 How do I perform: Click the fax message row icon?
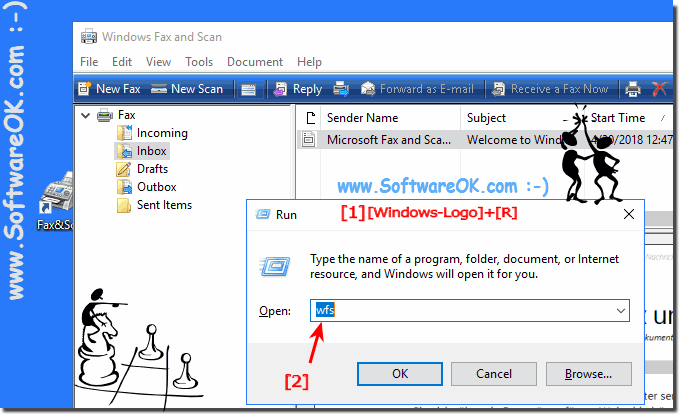(308, 140)
